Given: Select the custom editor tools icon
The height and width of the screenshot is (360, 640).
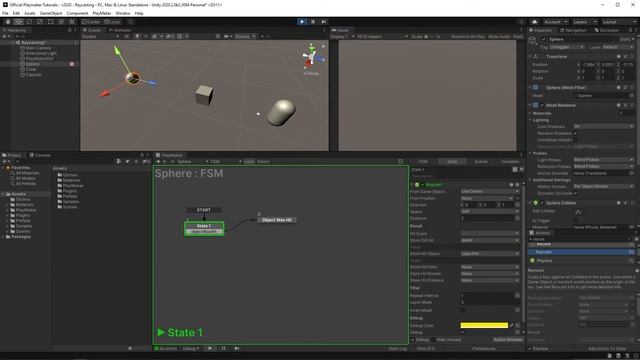Looking at the screenshot, I should (71, 22).
